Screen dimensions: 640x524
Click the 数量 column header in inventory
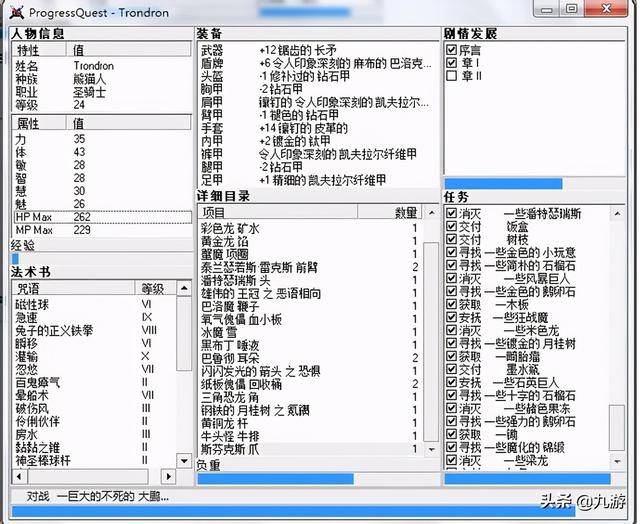pos(391,213)
